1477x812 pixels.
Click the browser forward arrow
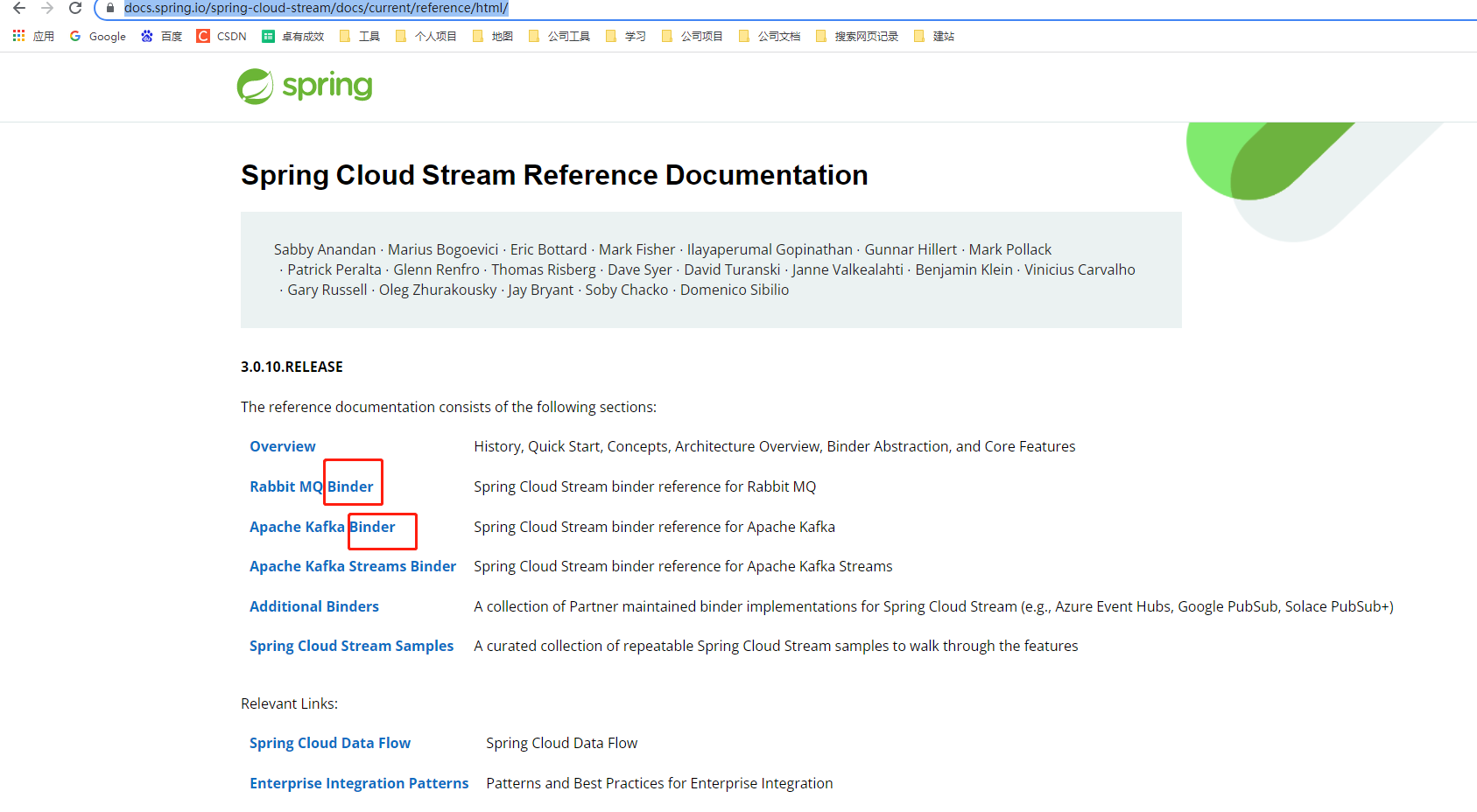47,8
